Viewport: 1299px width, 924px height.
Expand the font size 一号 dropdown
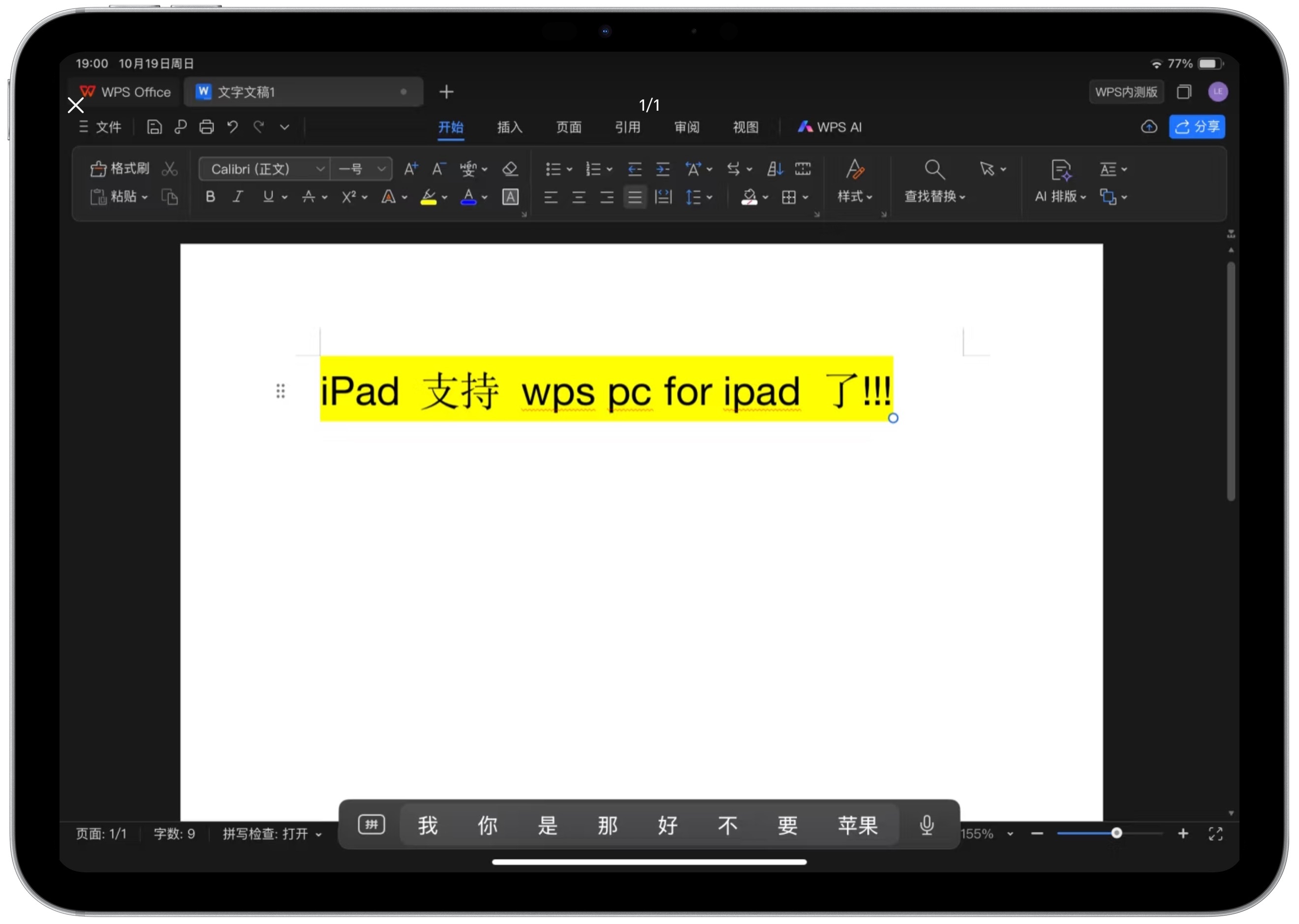tap(381, 169)
